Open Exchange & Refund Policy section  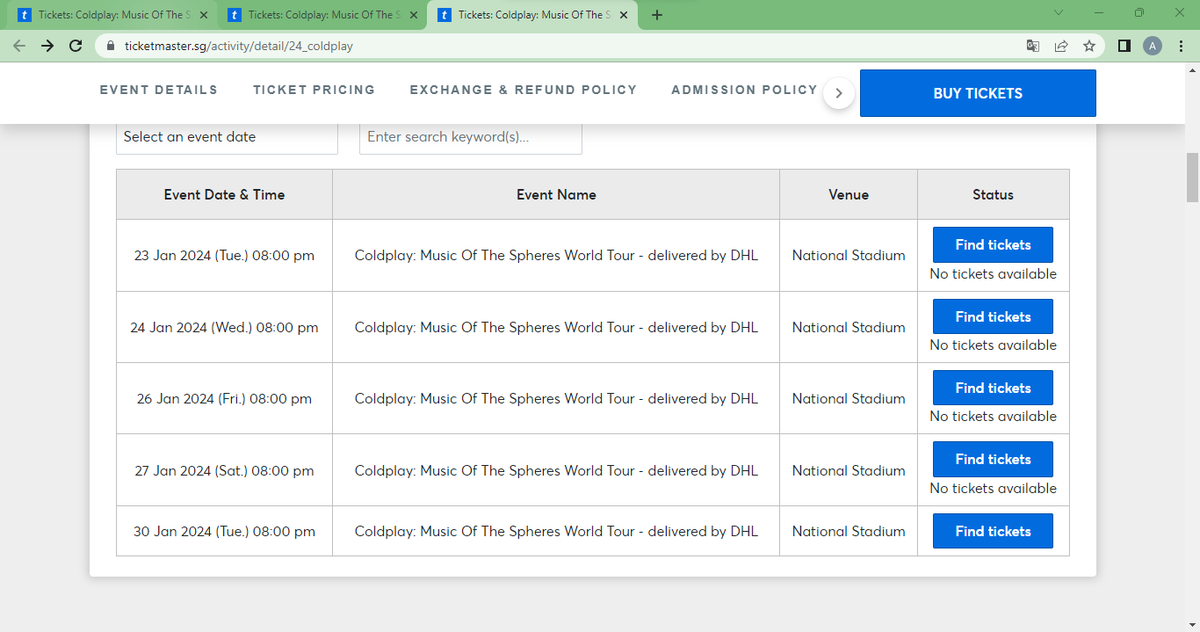523,90
